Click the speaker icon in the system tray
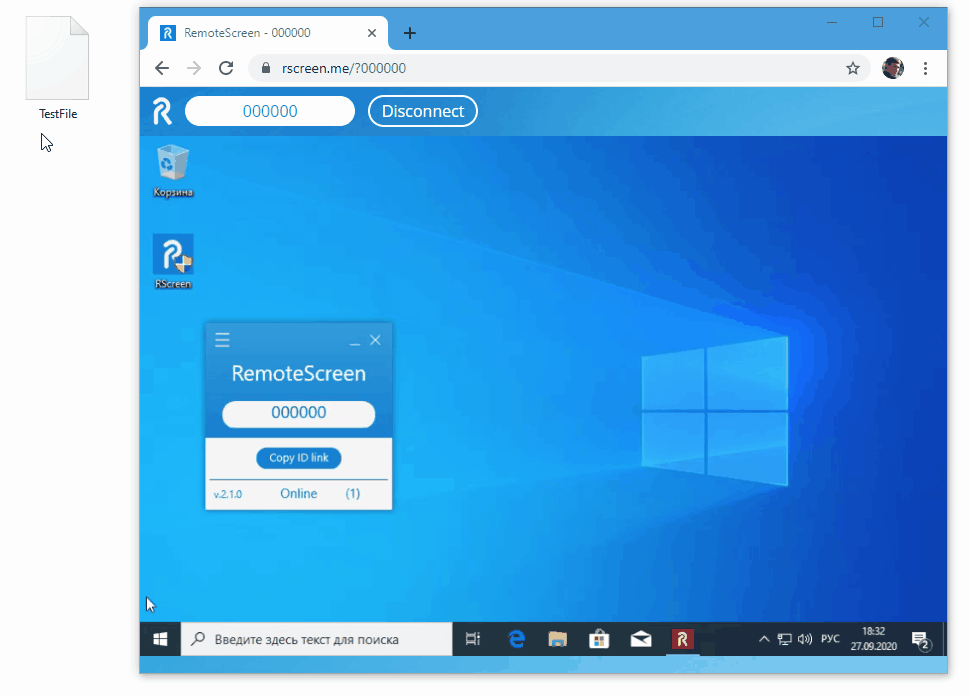Image resolution: width=969 pixels, height=696 pixels. click(x=805, y=638)
